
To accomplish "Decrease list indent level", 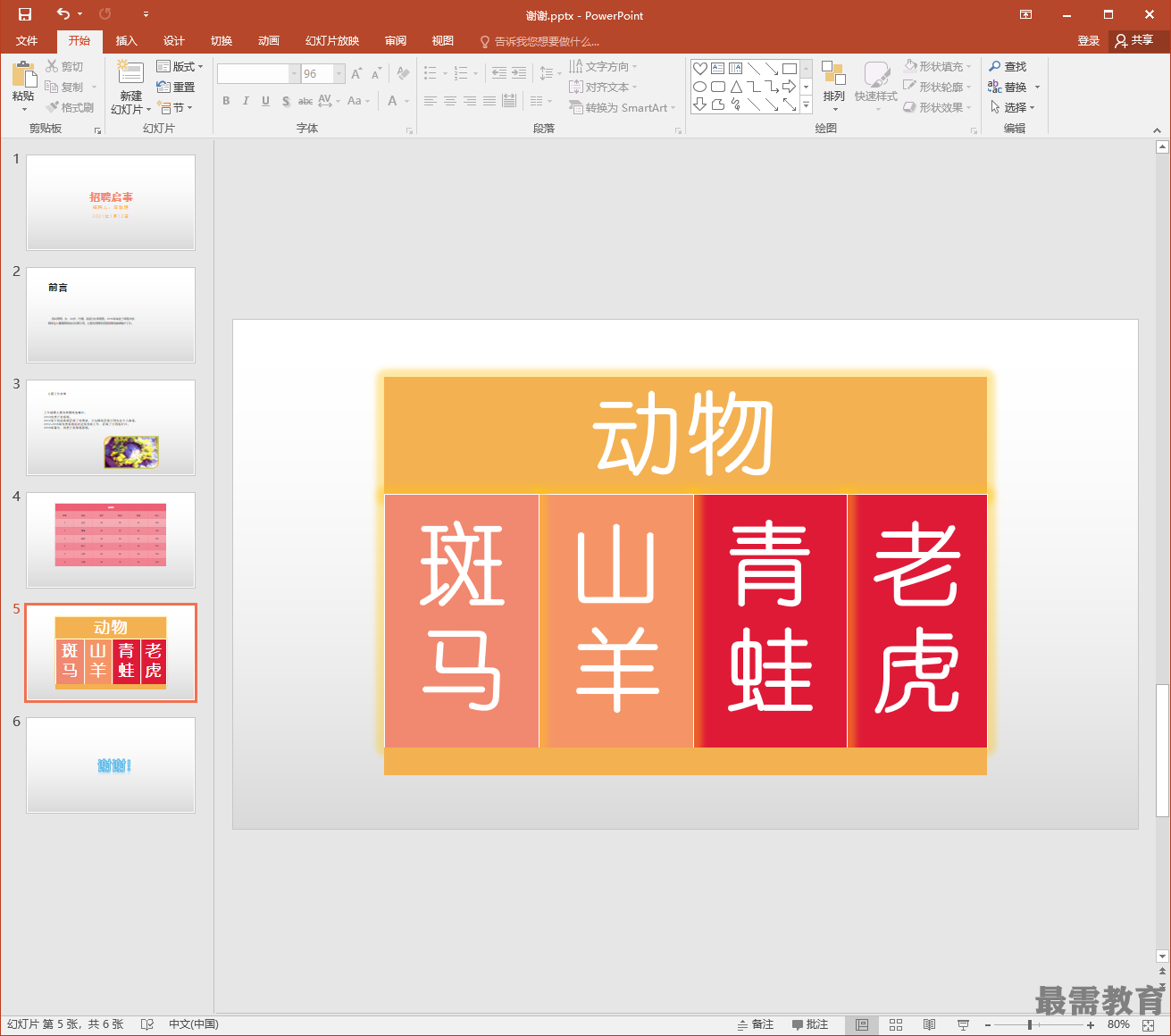I will click(x=499, y=73).
